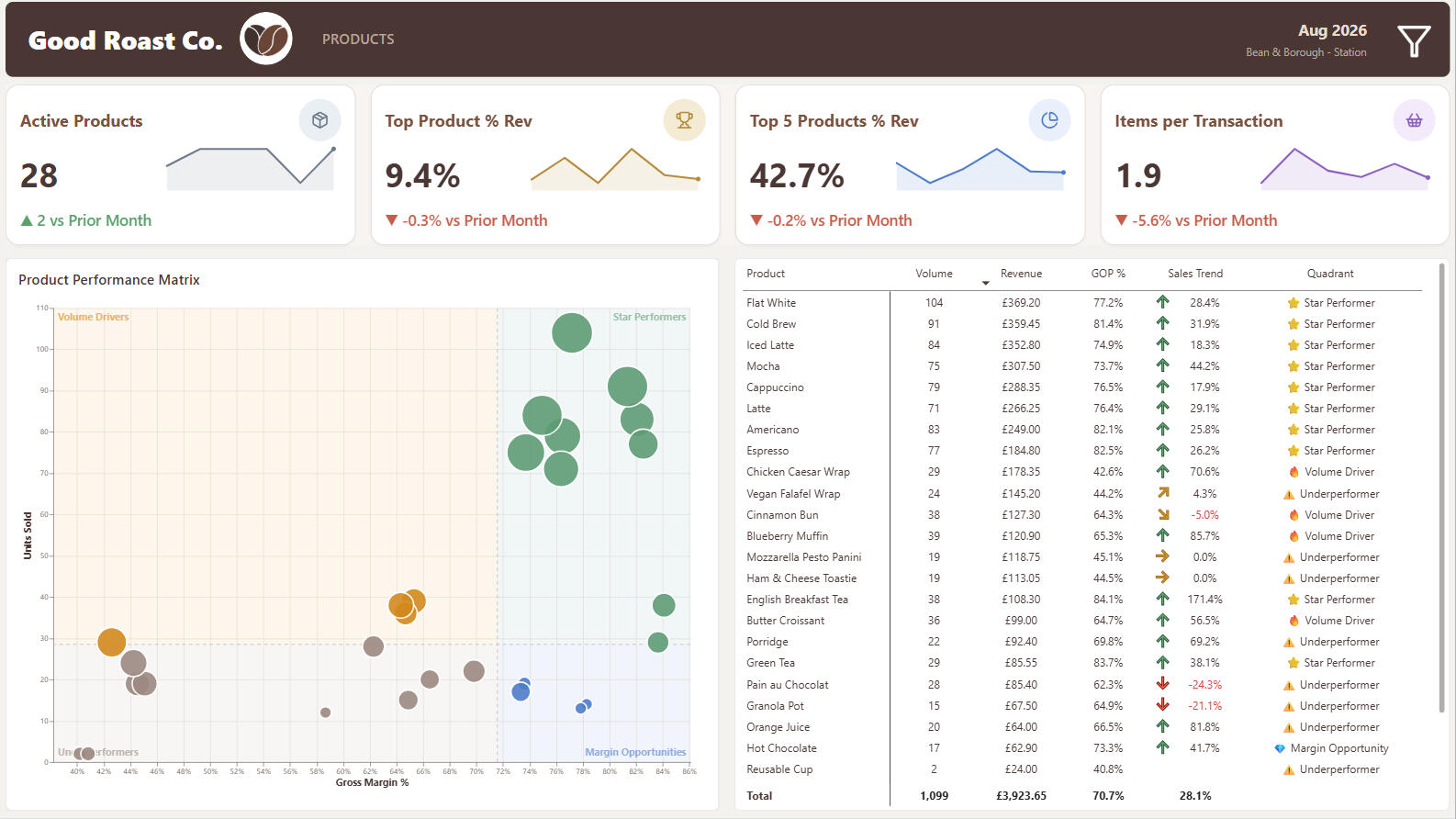
Task: Click the Quadrant column header
Action: [1330, 274]
